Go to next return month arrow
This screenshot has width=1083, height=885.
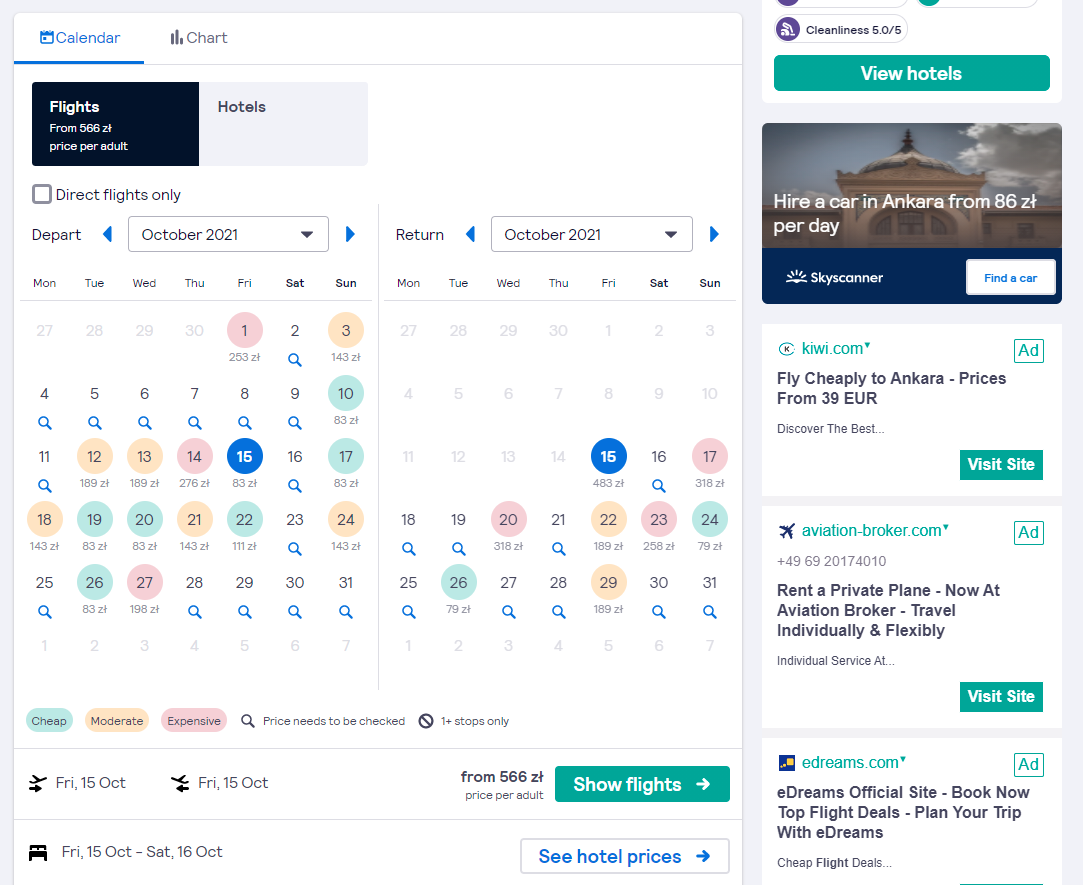coord(714,234)
